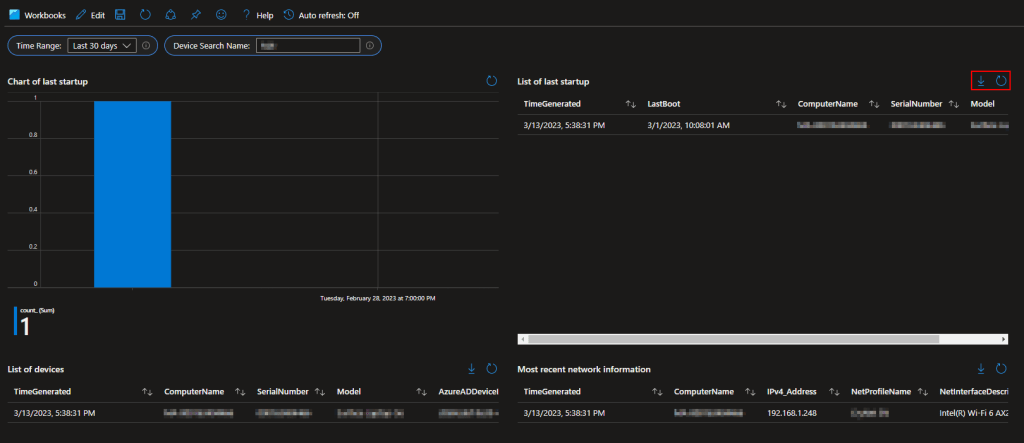
Task: Refresh the workbook using the toolbar refresh icon
Action: click(145, 15)
